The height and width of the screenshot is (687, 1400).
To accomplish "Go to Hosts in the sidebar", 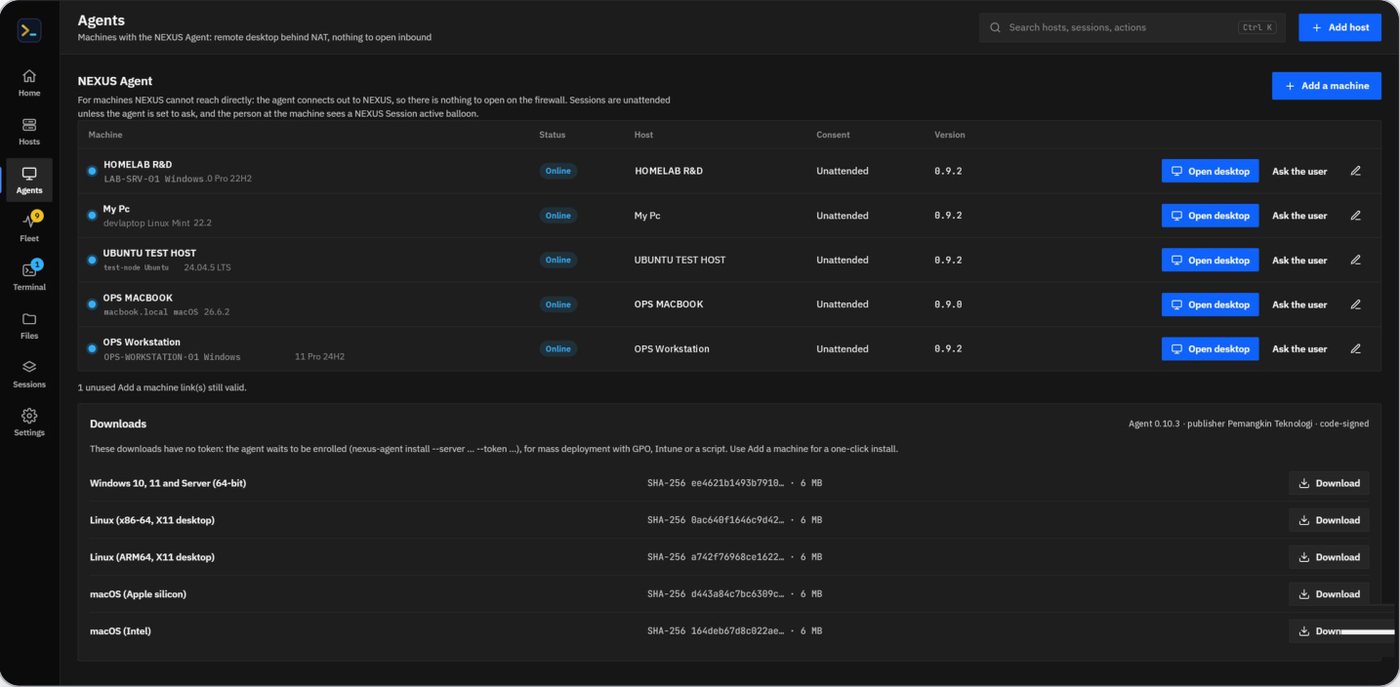I will click(29, 132).
